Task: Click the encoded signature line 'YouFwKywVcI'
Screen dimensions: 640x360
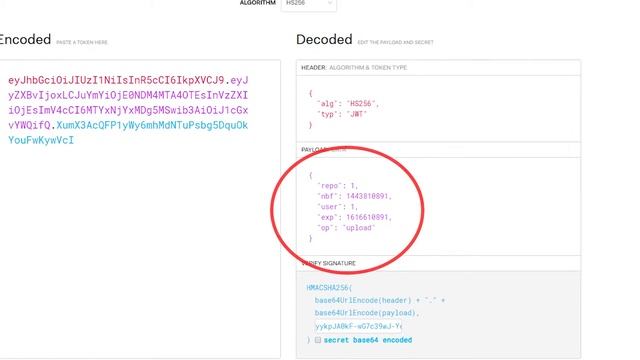Action: coord(41,140)
